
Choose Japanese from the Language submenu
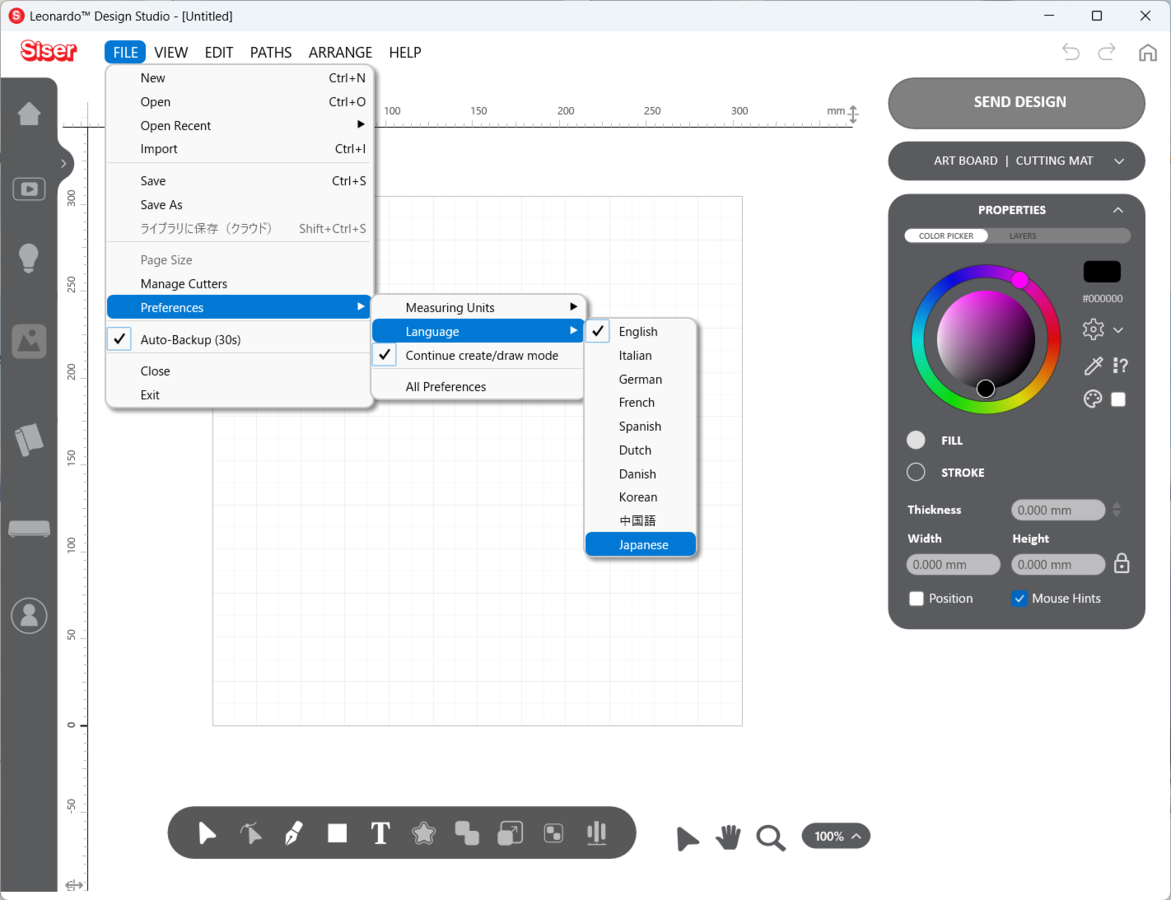642,545
